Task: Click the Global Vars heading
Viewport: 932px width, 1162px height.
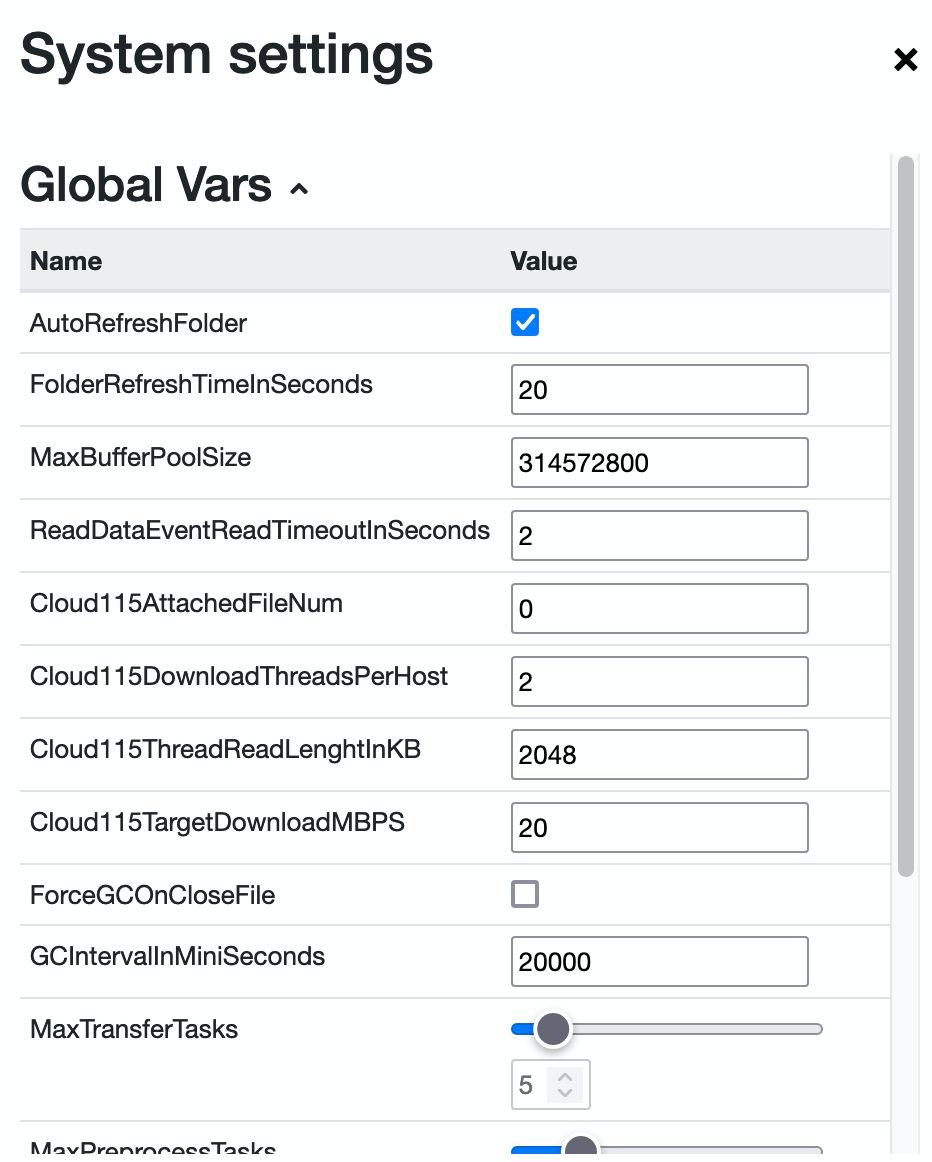Action: tap(146, 185)
